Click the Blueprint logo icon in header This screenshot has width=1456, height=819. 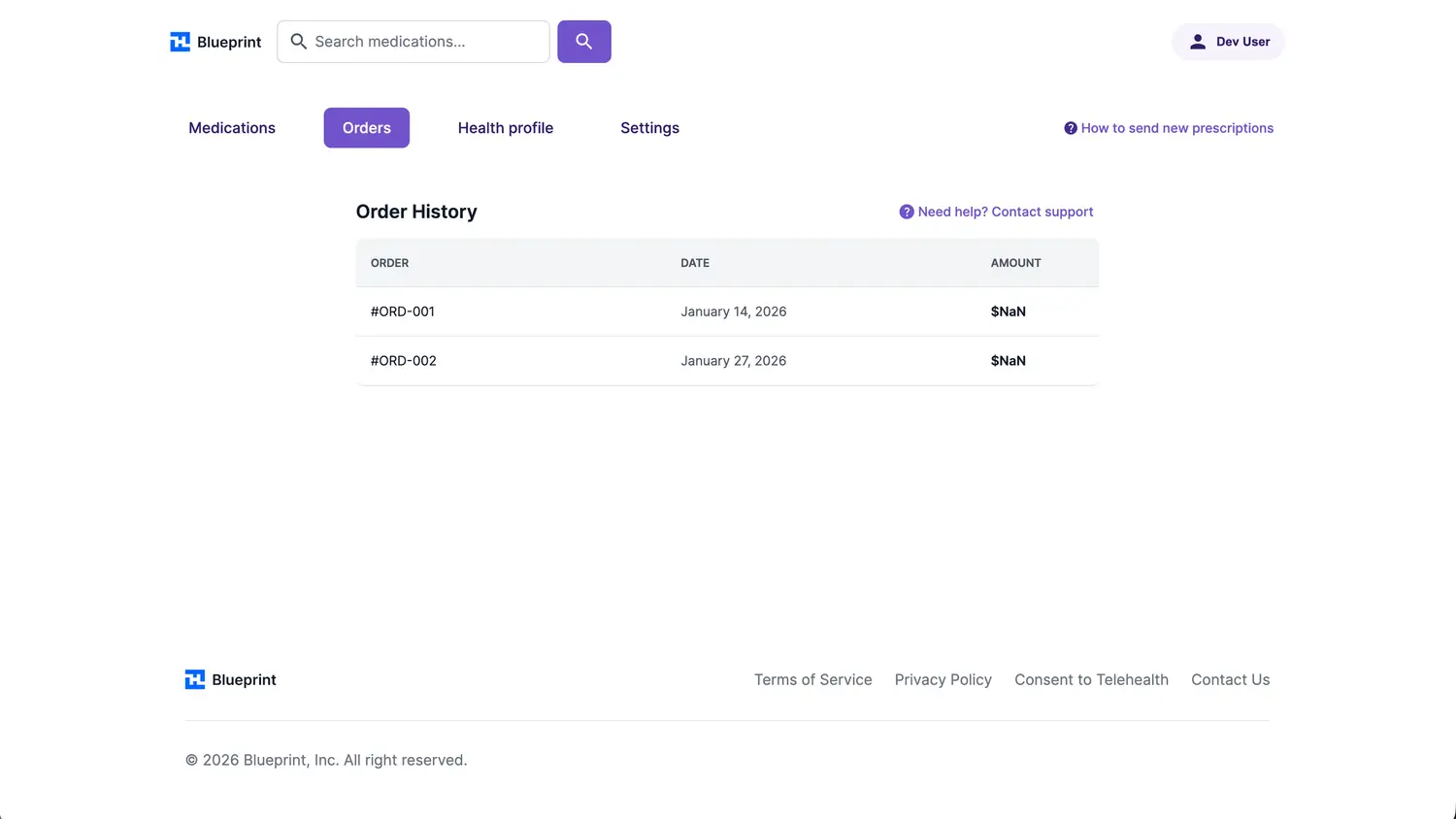point(181,42)
